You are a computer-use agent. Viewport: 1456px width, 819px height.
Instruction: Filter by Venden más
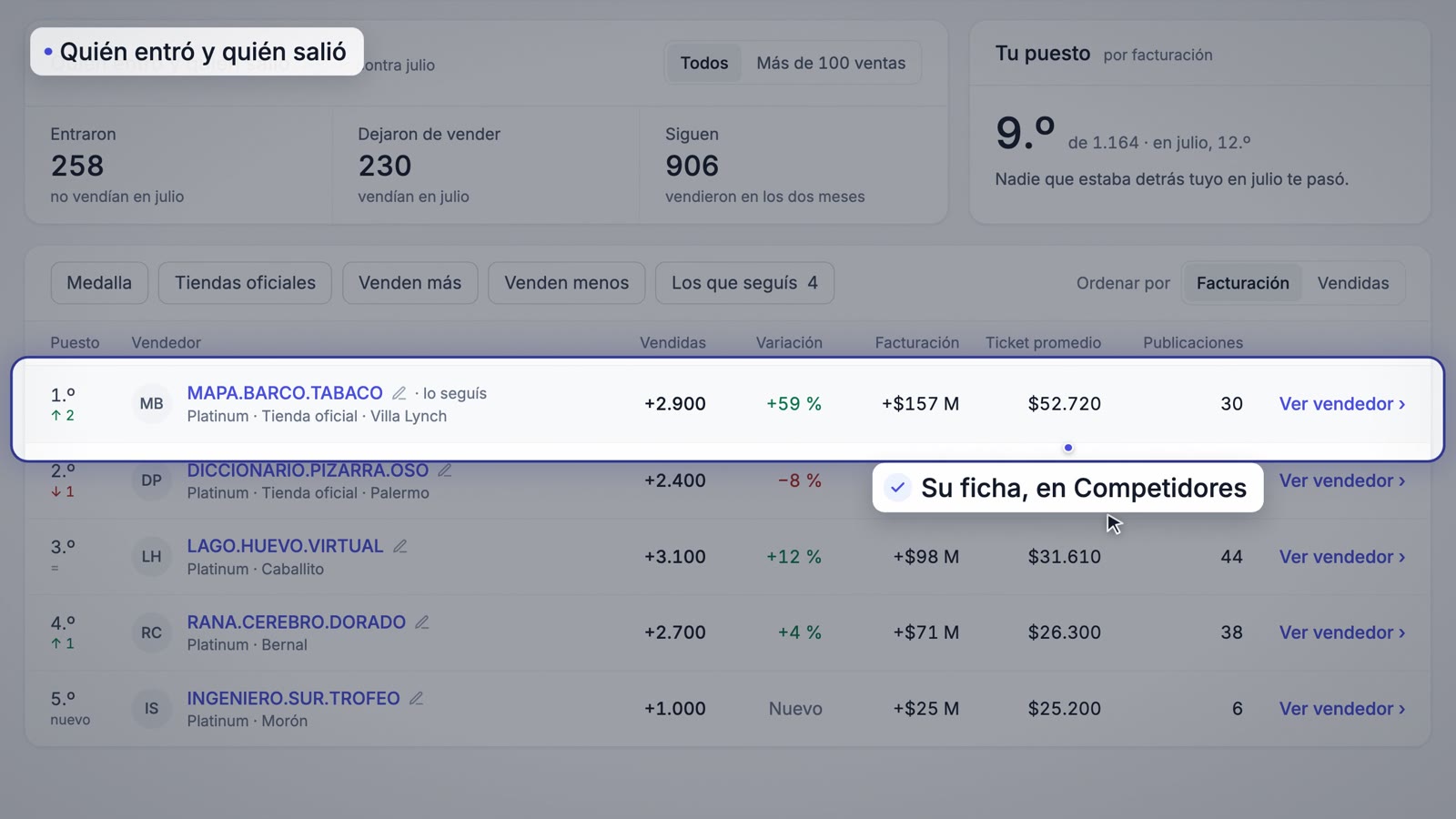[x=409, y=283]
